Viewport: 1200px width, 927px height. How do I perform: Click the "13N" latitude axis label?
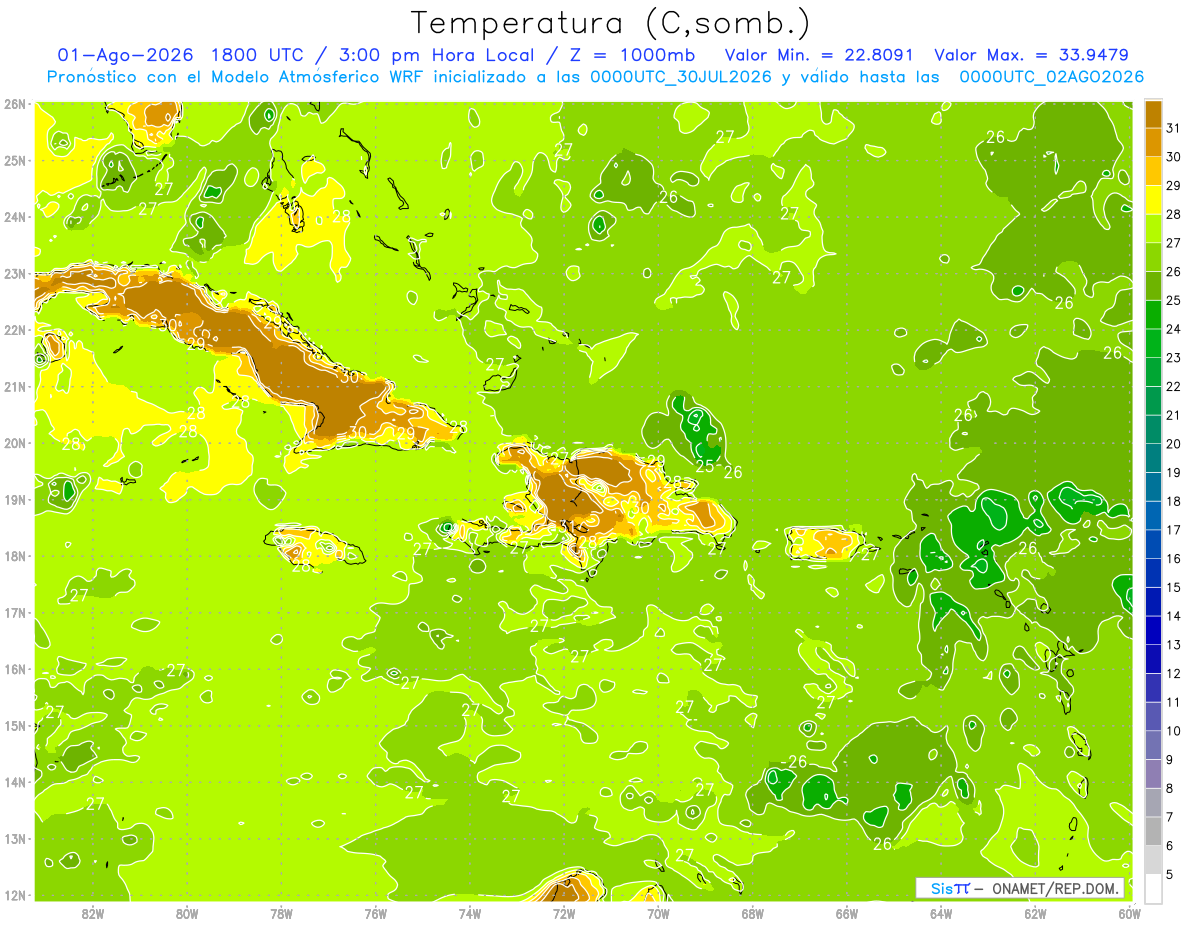pyautogui.click(x=15, y=838)
